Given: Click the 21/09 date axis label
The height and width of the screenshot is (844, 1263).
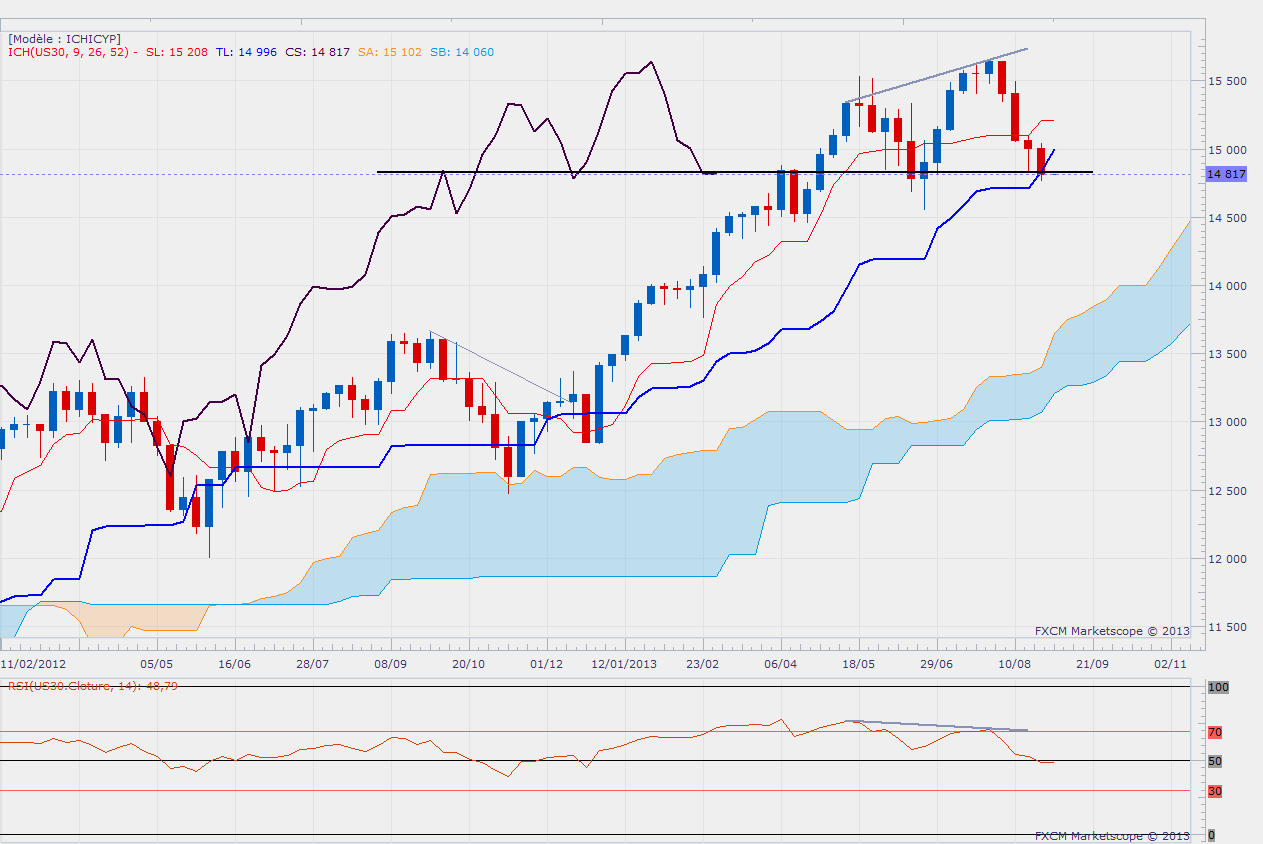Looking at the screenshot, I should (x=1092, y=663).
